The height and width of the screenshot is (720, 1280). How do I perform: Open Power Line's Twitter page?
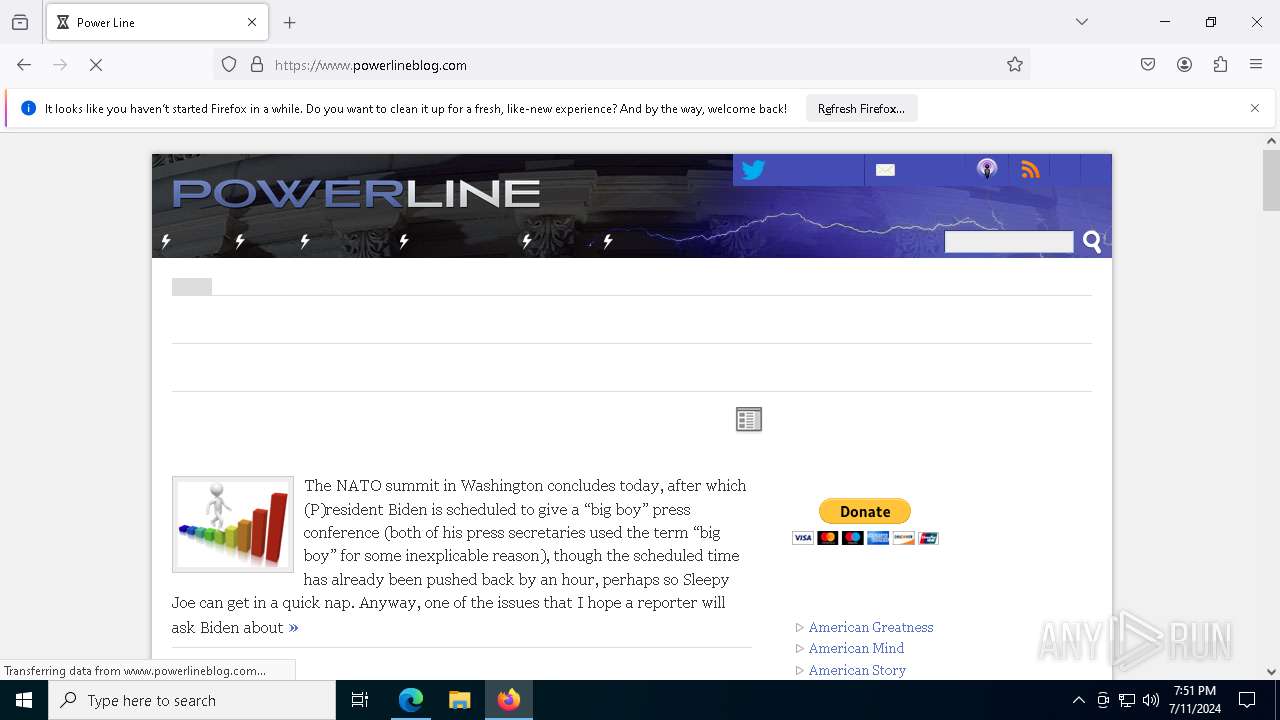point(753,170)
